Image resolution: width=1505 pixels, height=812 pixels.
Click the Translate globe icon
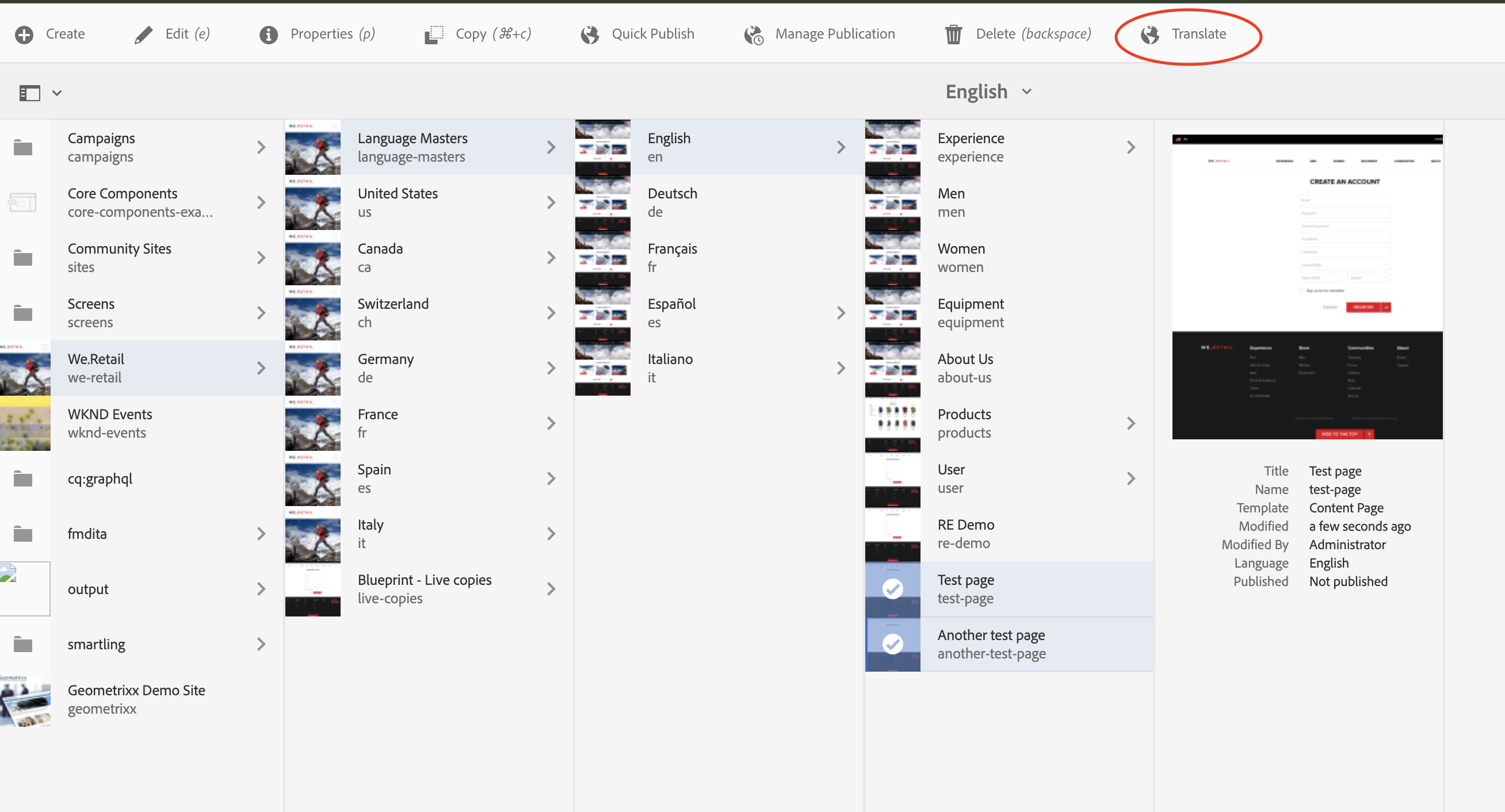[x=1150, y=35]
